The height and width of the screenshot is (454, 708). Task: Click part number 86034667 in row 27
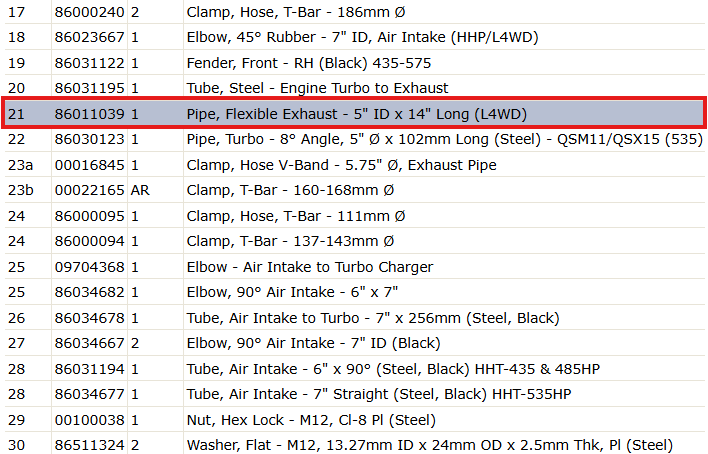tap(89, 343)
